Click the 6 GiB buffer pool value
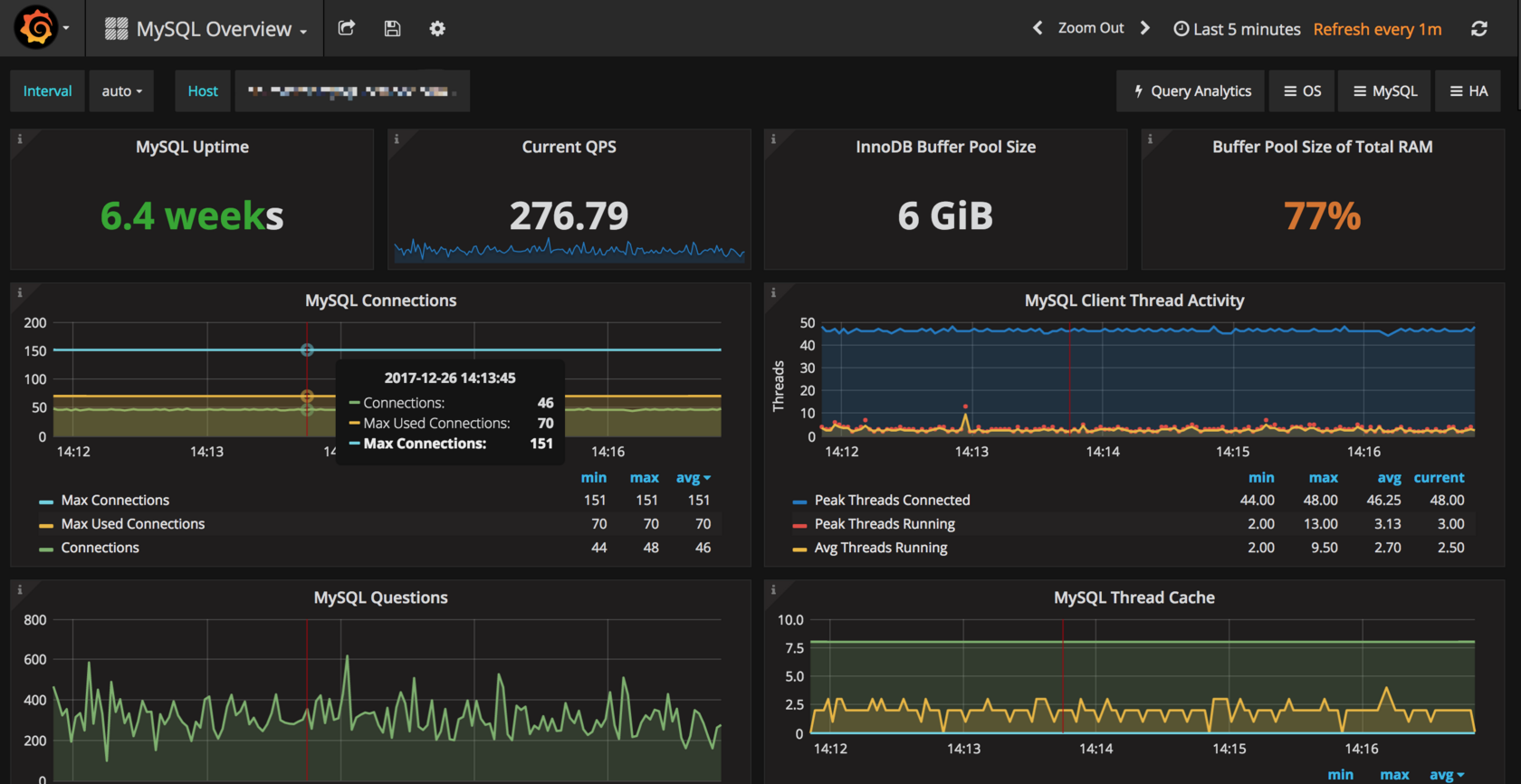The width and height of the screenshot is (1521, 784). tap(946, 215)
